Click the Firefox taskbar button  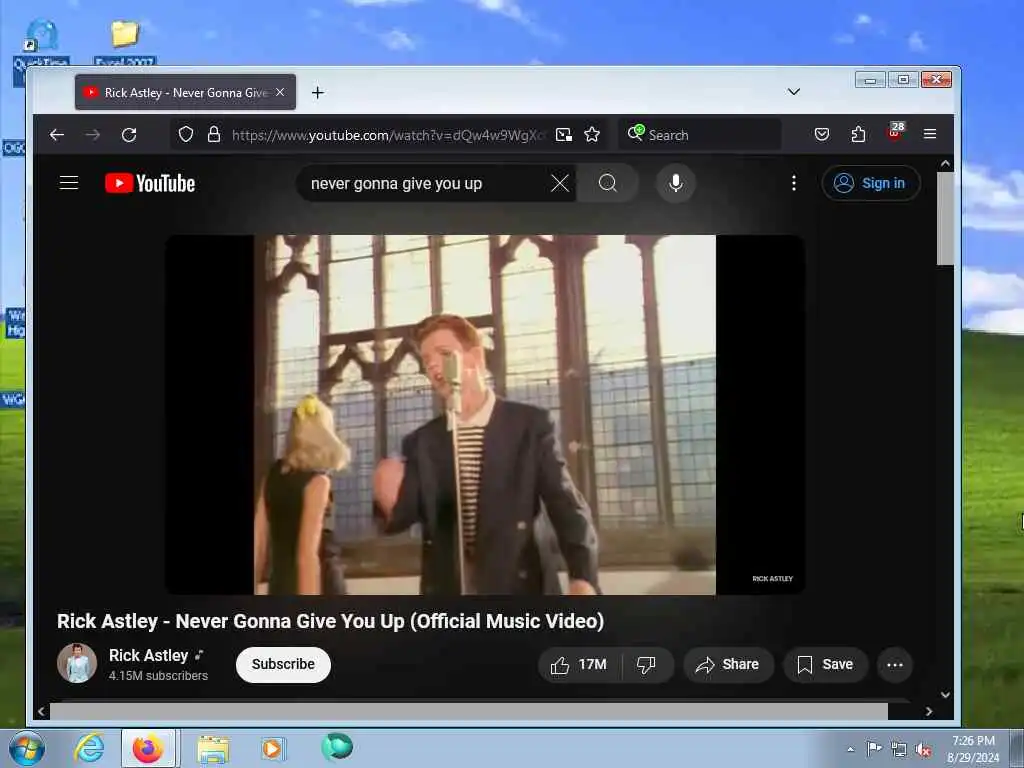coord(148,748)
